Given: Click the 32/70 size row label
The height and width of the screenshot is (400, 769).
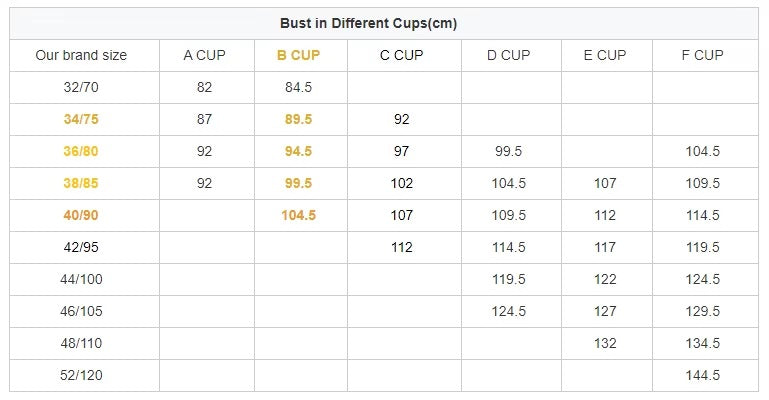Looking at the screenshot, I should pos(81,87).
